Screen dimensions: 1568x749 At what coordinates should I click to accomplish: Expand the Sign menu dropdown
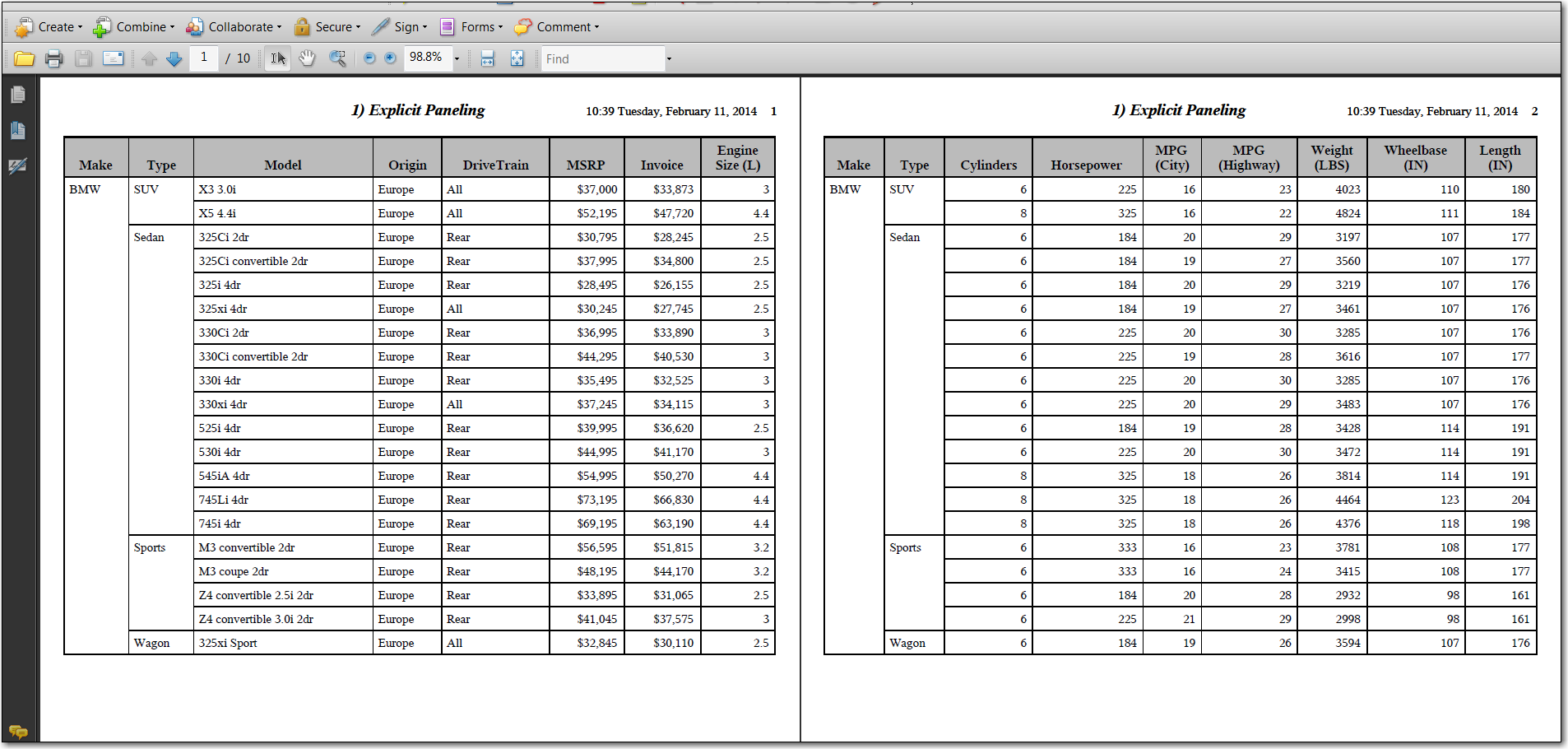pyautogui.click(x=401, y=26)
